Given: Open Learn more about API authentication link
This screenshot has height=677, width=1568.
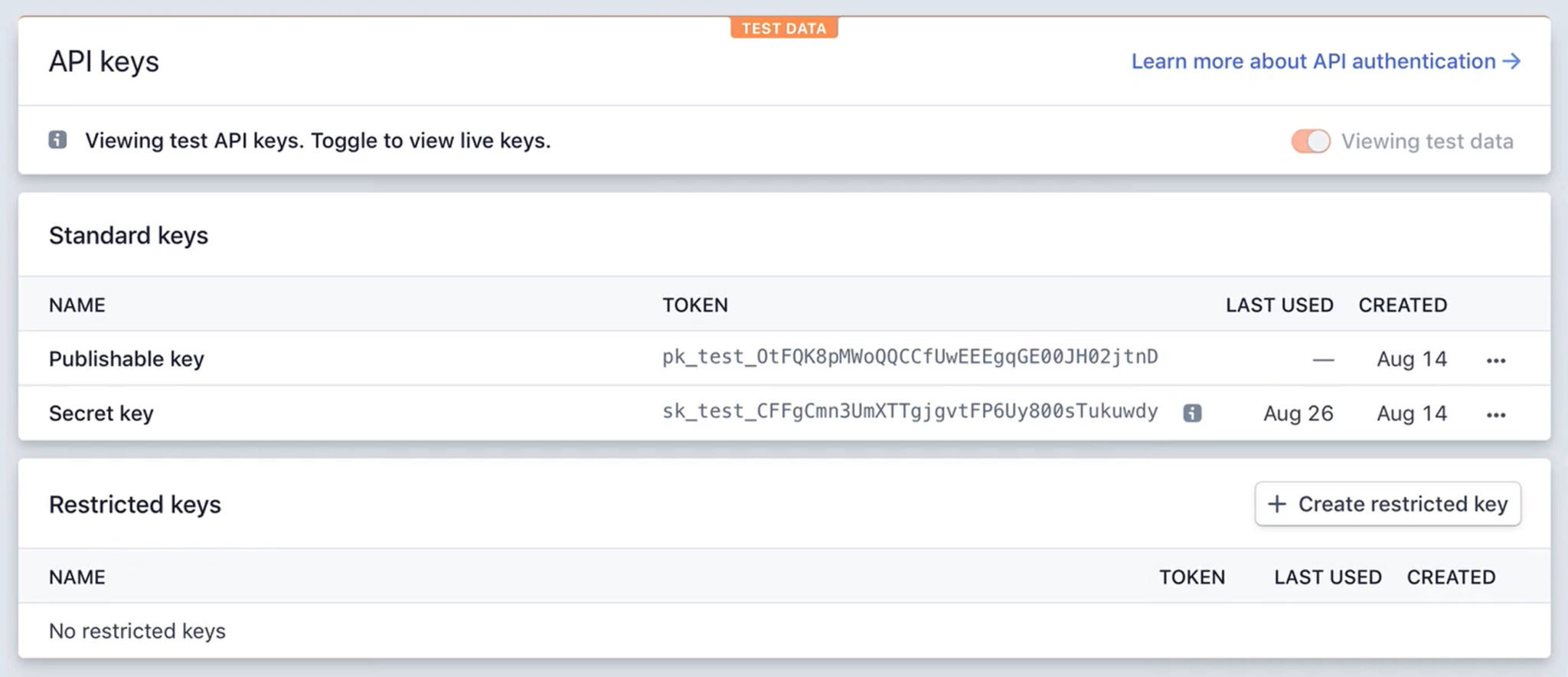Looking at the screenshot, I should pyautogui.click(x=1313, y=61).
